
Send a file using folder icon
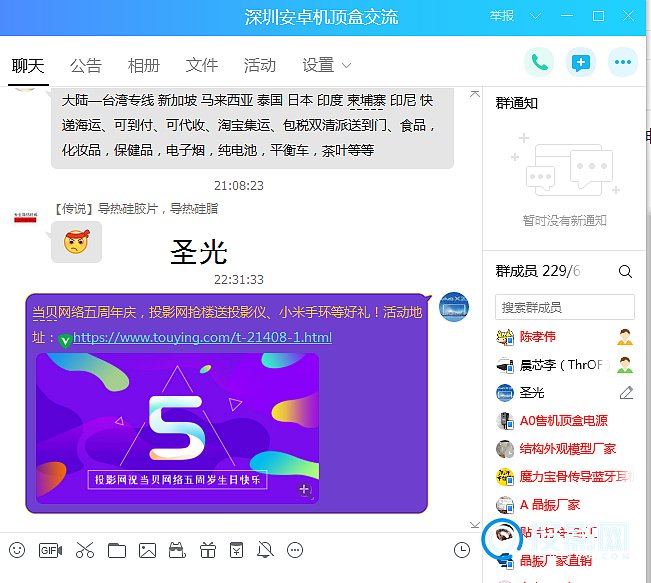pos(117,550)
